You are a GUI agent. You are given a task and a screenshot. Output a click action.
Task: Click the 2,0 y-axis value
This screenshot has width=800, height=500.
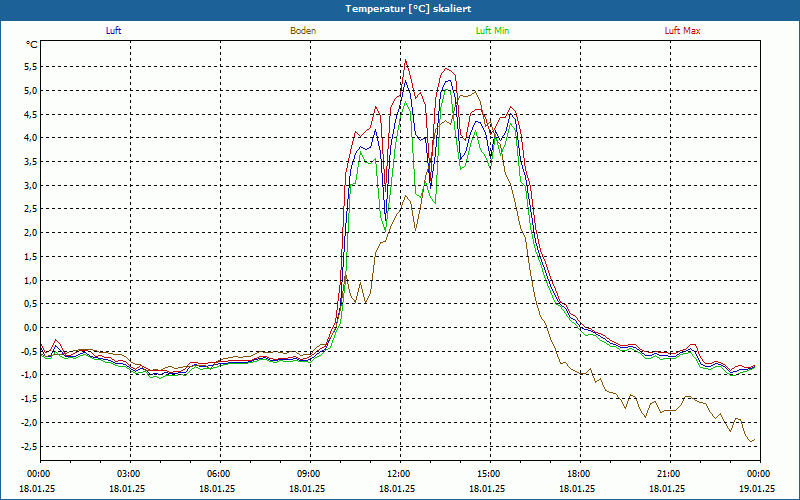(x=30, y=233)
